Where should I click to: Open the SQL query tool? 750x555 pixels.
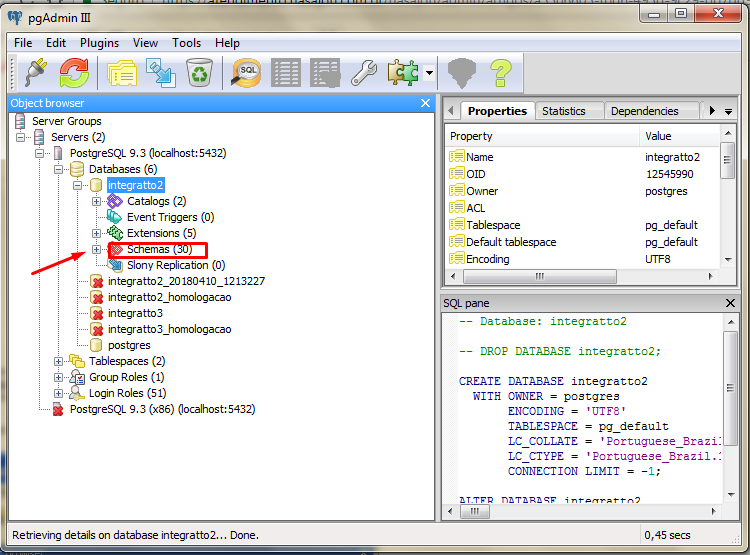click(x=246, y=72)
